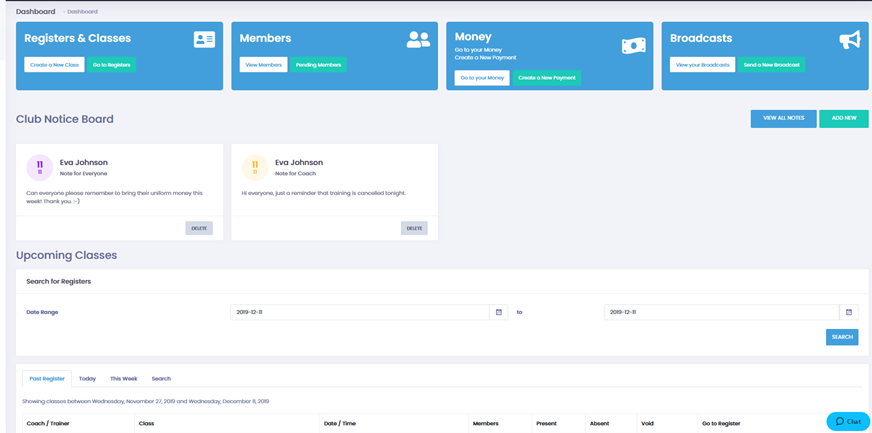Click the Members people icon
This screenshot has height=433, width=872.
click(x=418, y=40)
